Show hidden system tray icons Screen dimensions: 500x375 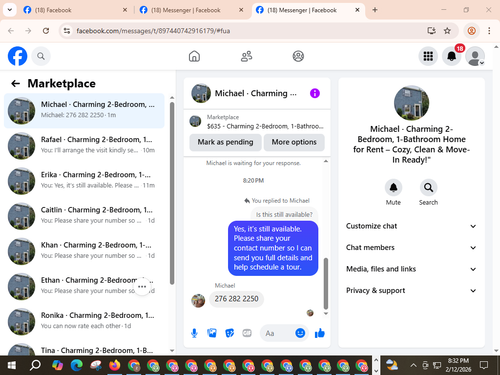pyautogui.click(x=413, y=365)
